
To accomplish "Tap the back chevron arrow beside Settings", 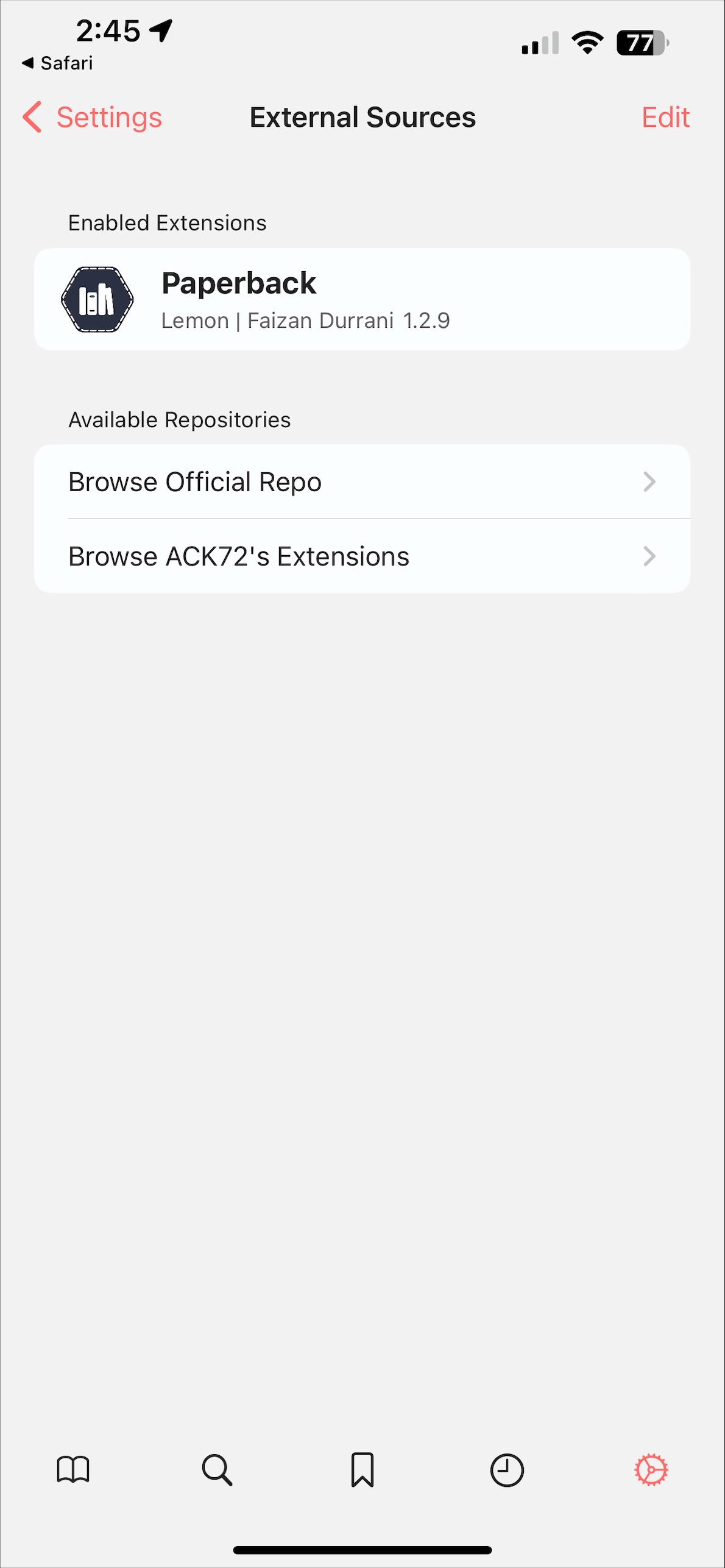I will pos(32,117).
